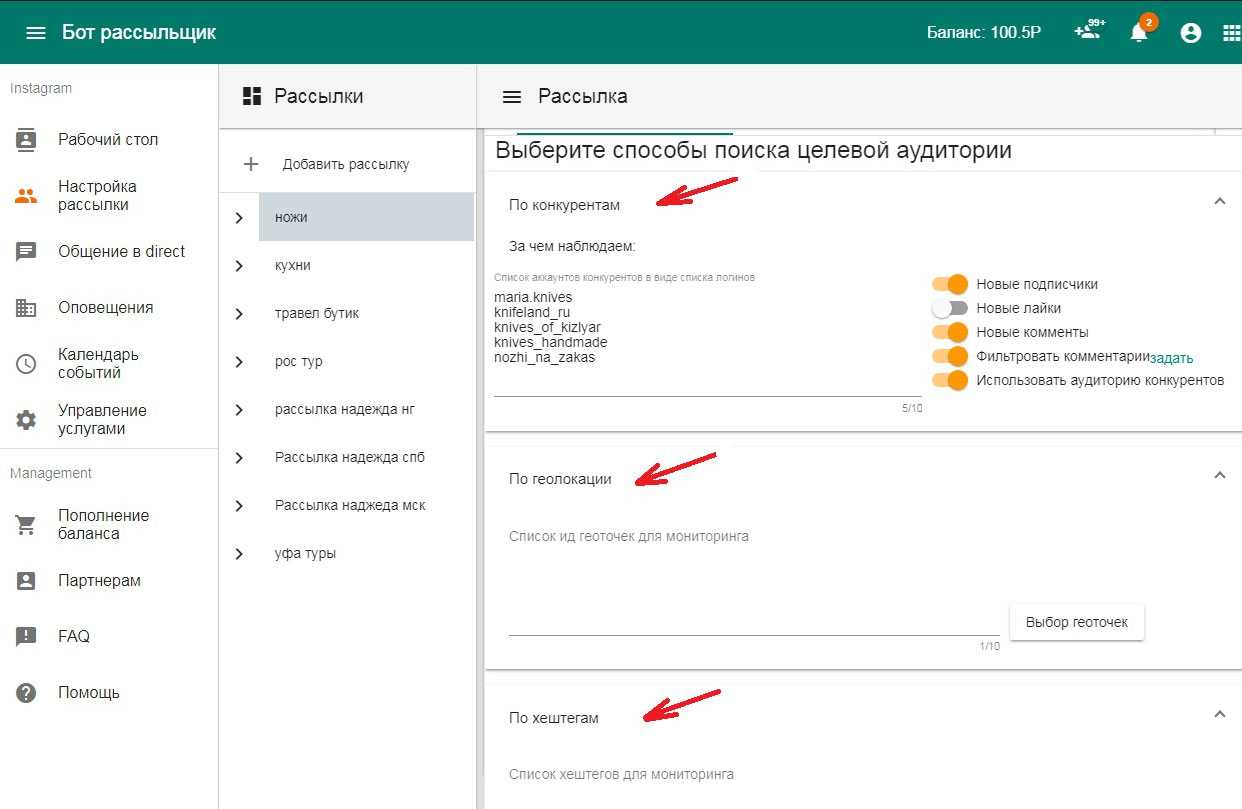Image resolution: width=1242 pixels, height=809 pixels.
Task: Click the add-users icon with 99+ badge
Action: point(1086,32)
